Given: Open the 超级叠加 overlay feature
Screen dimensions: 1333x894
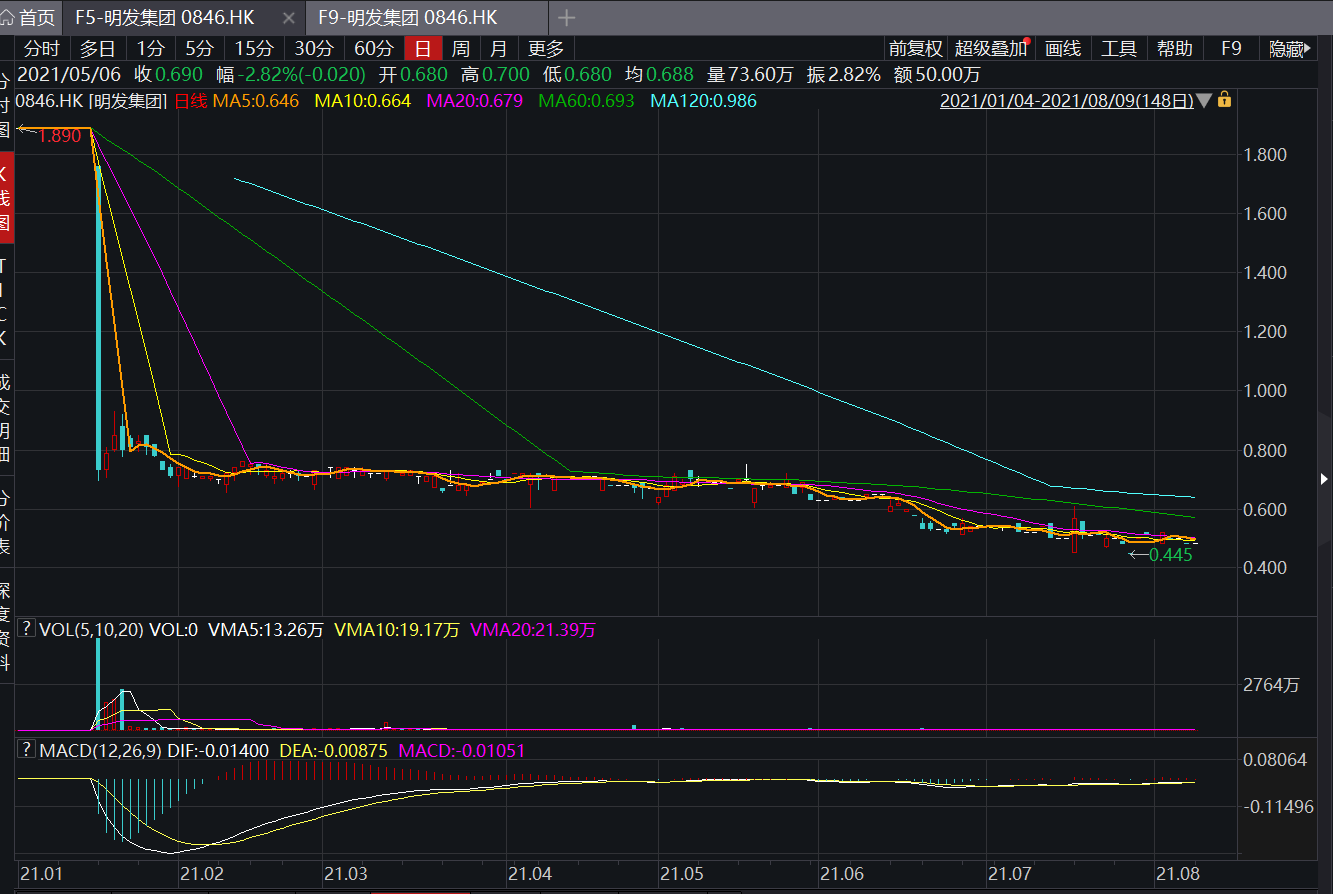Looking at the screenshot, I should pyautogui.click(x=990, y=49).
